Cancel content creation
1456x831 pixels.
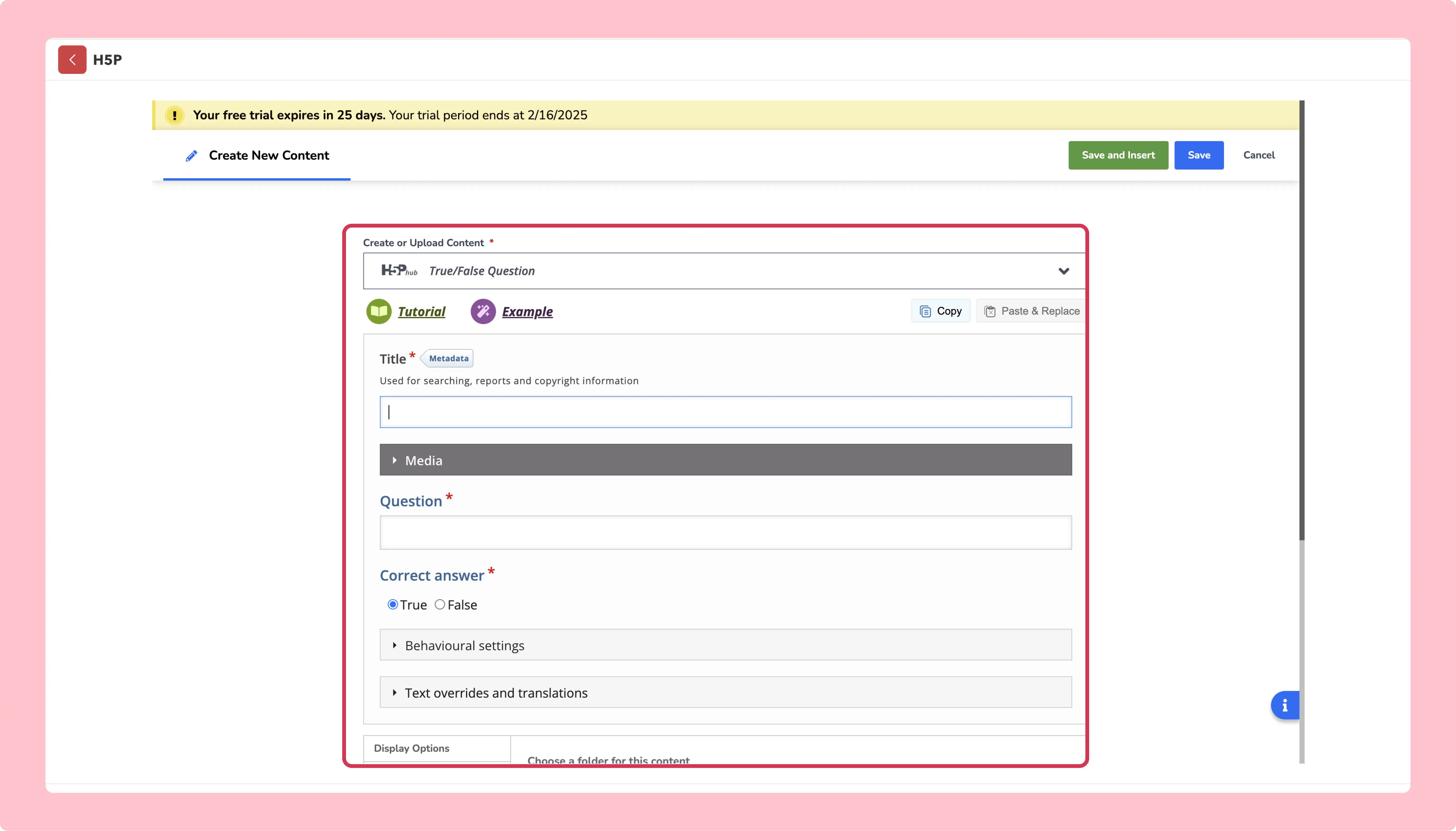point(1259,155)
